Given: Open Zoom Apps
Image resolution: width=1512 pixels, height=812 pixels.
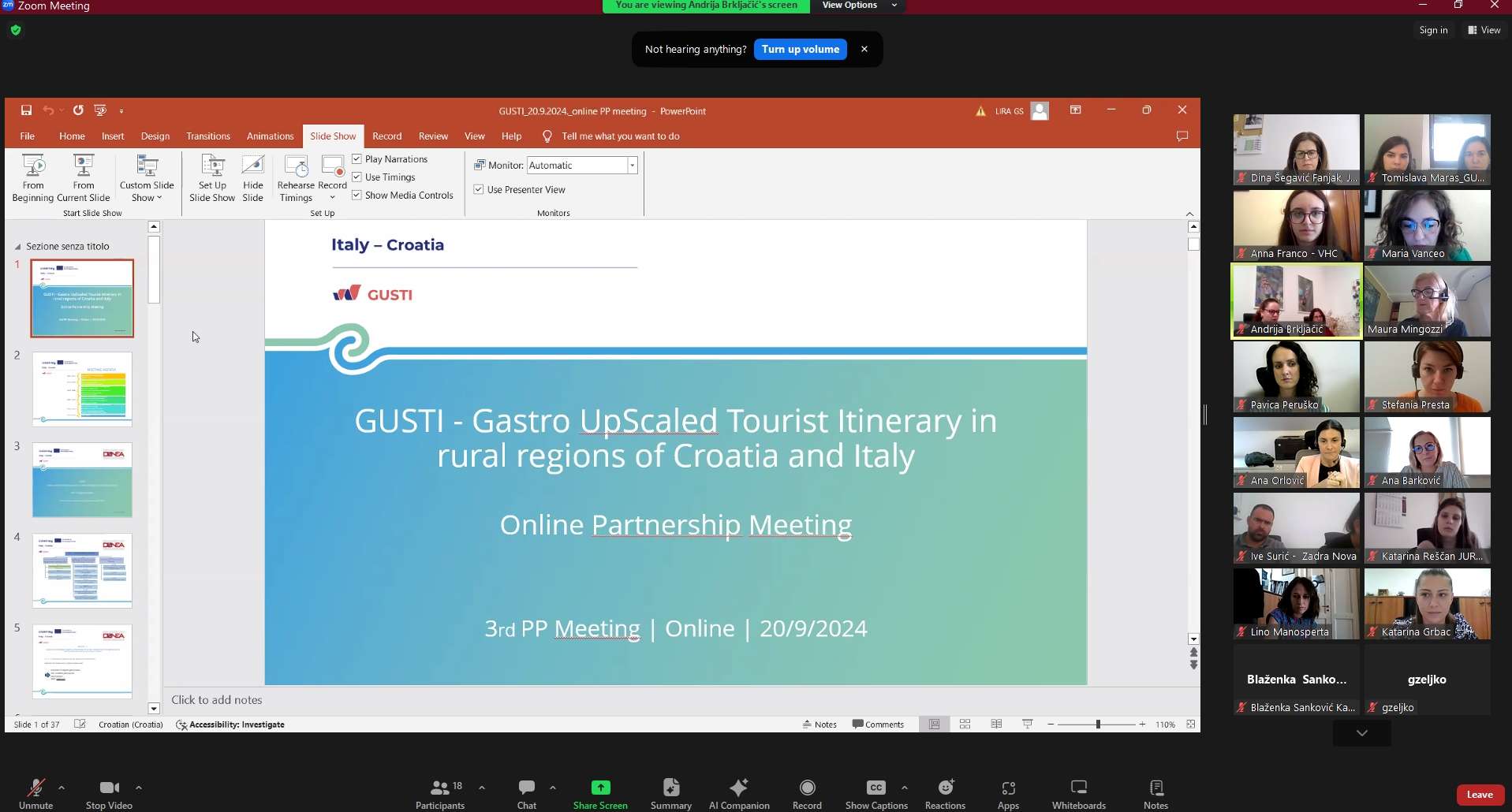Looking at the screenshot, I should click(x=1008, y=794).
